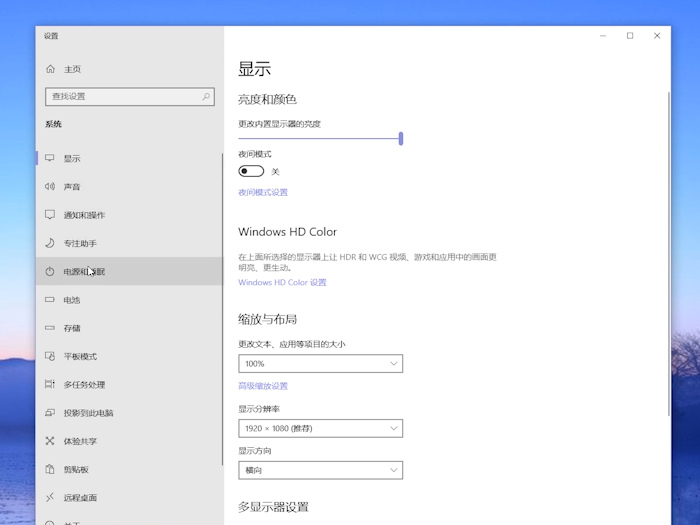The height and width of the screenshot is (525, 700).
Task: Click the main content vertical scrollbar
Action: 669,254
